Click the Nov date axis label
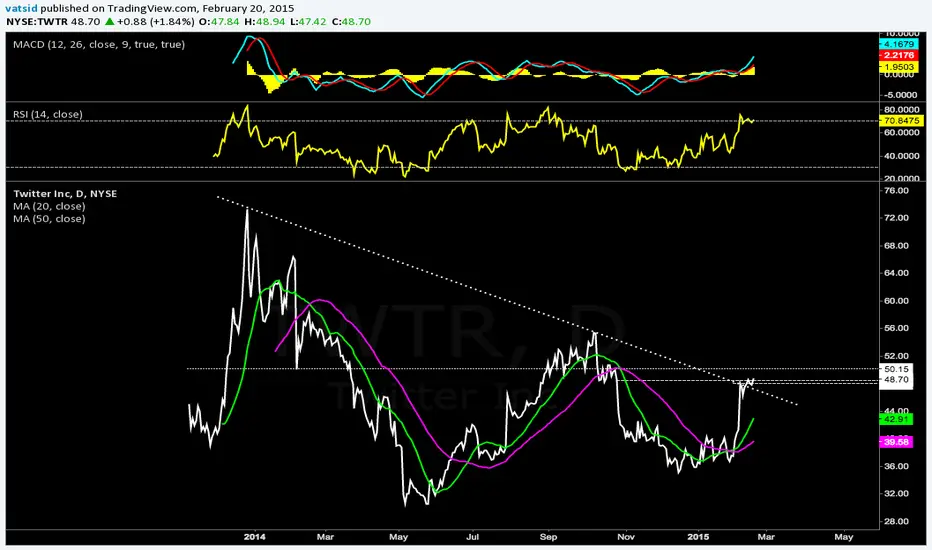The image size is (932, 550). point(626,537)
